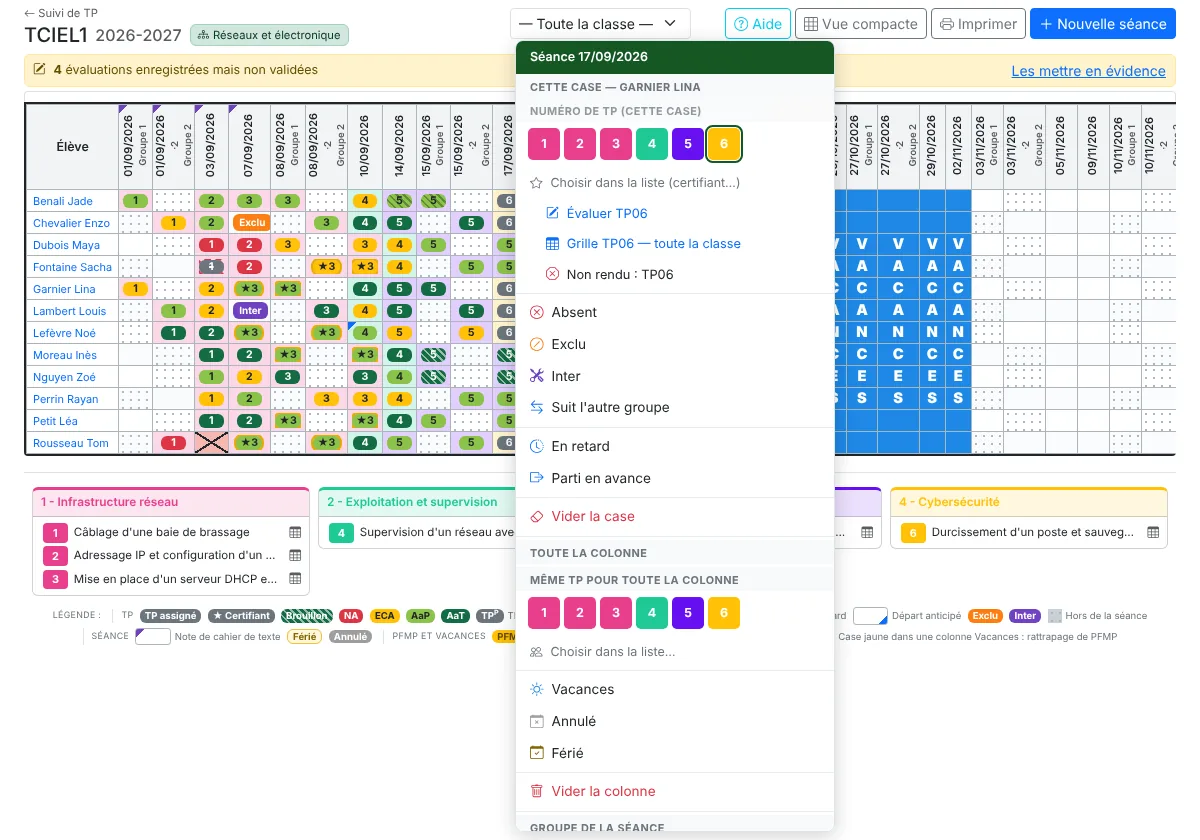Open the grid icon for Câblage d'une baie de brassage
Screen dimensions: 1200x840
click(295, 533)
